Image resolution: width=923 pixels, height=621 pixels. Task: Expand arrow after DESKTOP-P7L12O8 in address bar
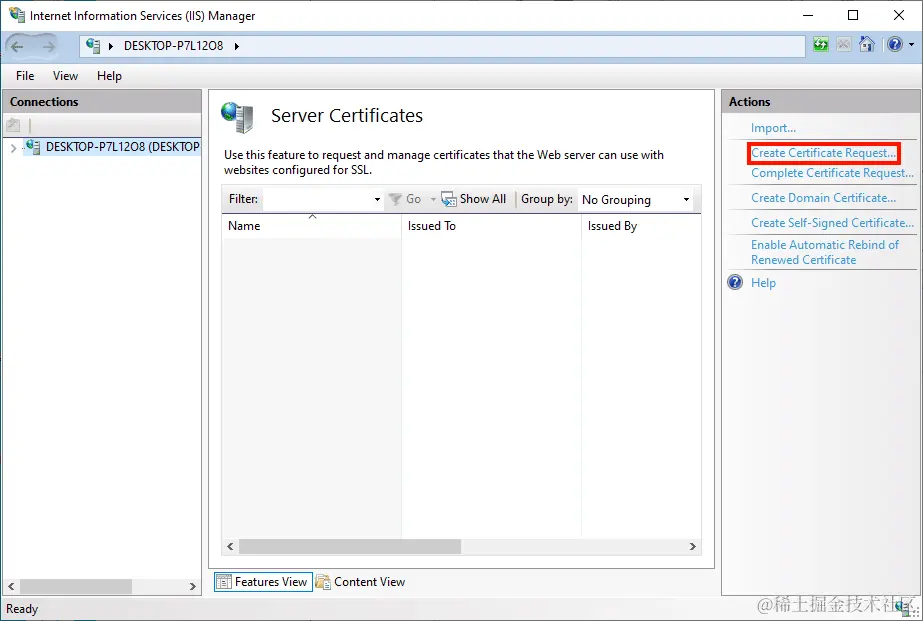pos(237,46)
